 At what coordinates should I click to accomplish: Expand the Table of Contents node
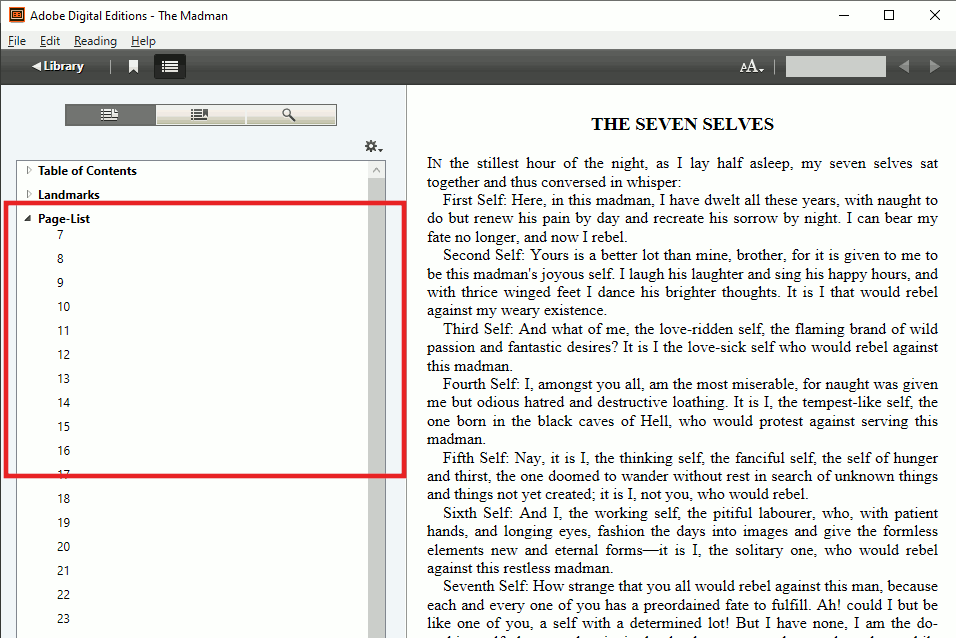(29, 170)
